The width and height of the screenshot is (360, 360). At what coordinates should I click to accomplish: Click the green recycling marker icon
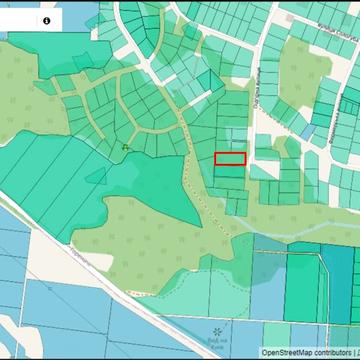125,147
